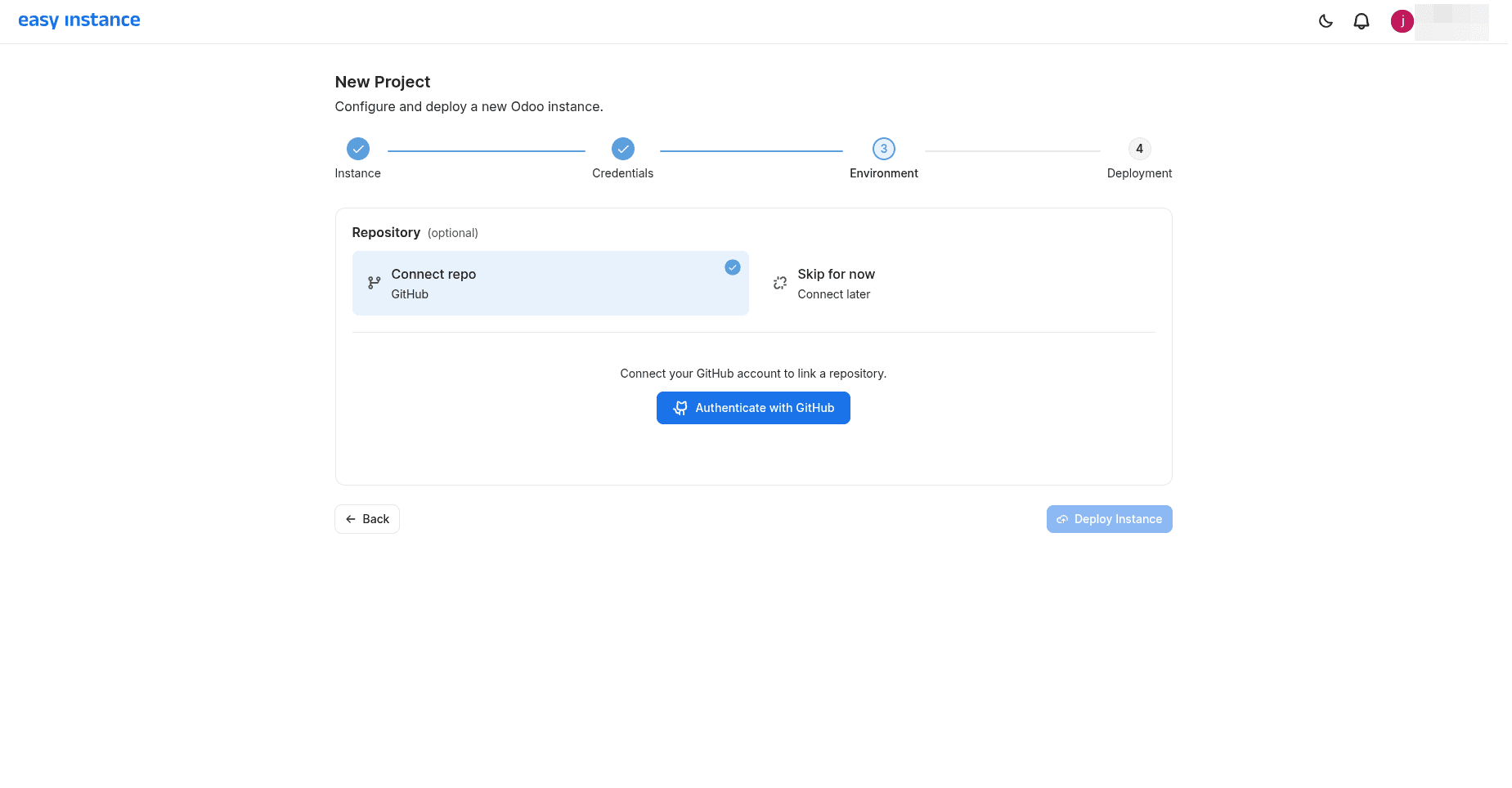Click 'Connect your GitHub account to link a repository.'

click(753, 374)
